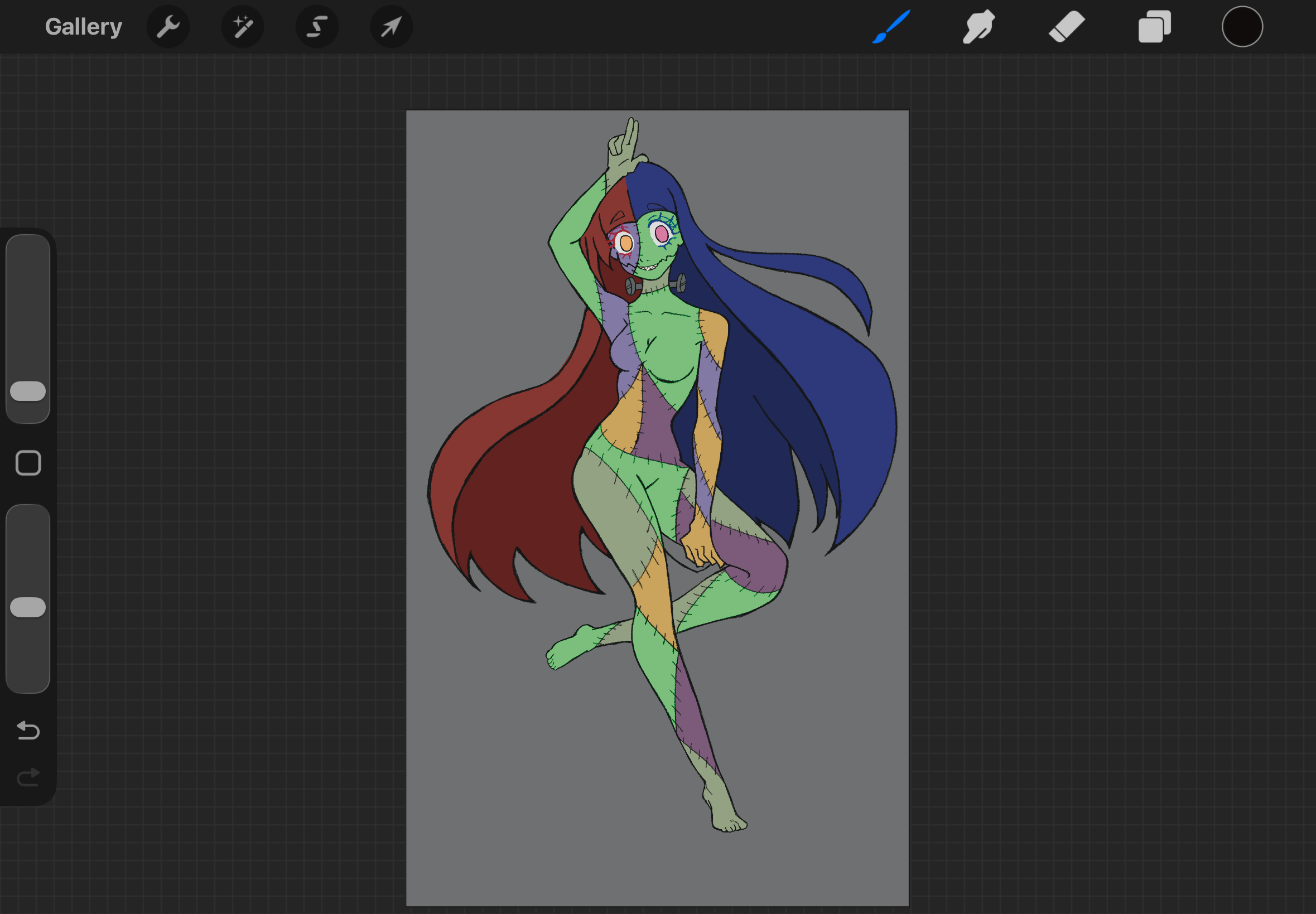
Task: Activate the Selection S-shaped tool
Action: pyautogui.click(x=317, y=27)
